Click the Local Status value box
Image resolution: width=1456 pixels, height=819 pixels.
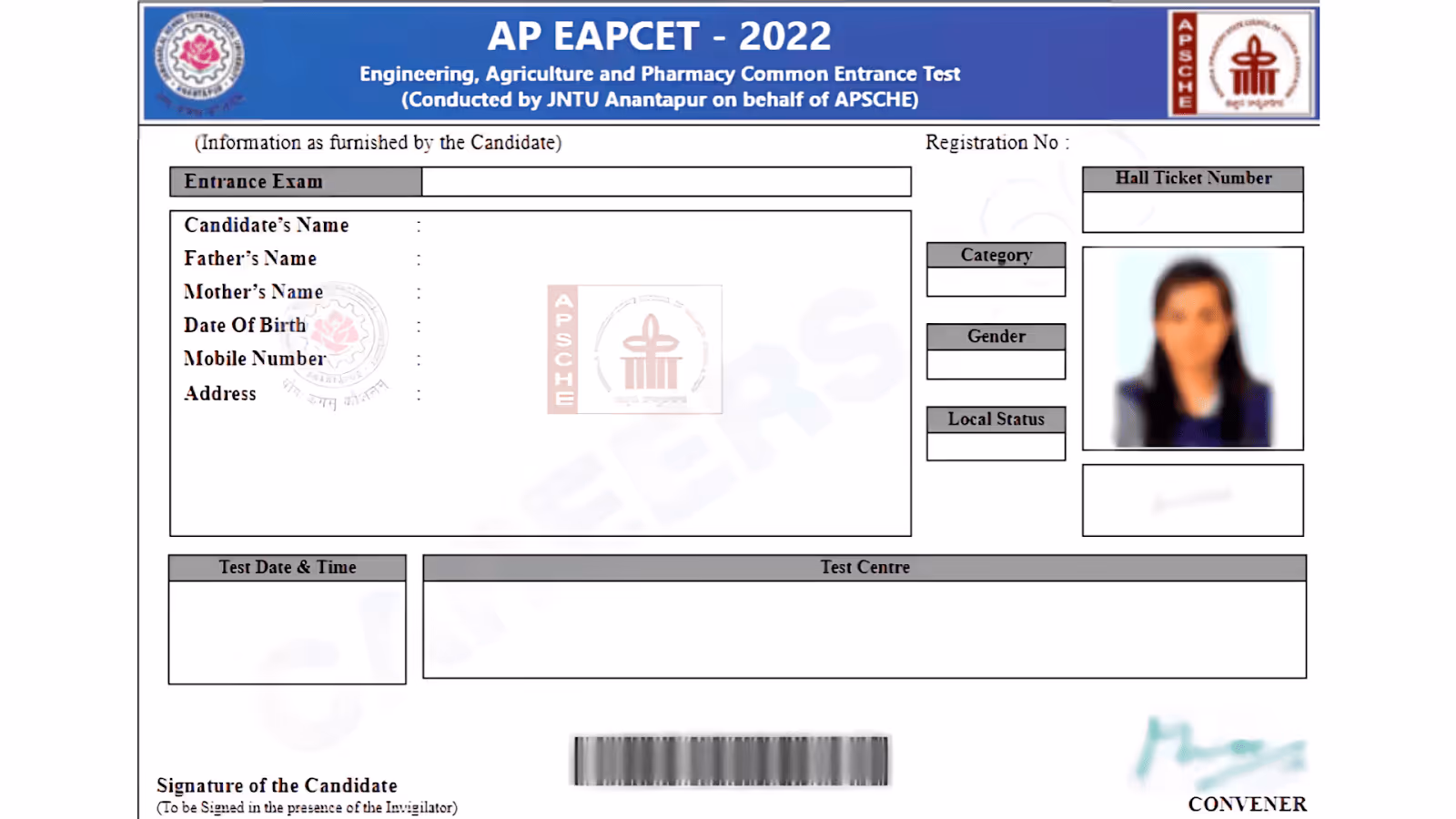[x=996, y=447]
